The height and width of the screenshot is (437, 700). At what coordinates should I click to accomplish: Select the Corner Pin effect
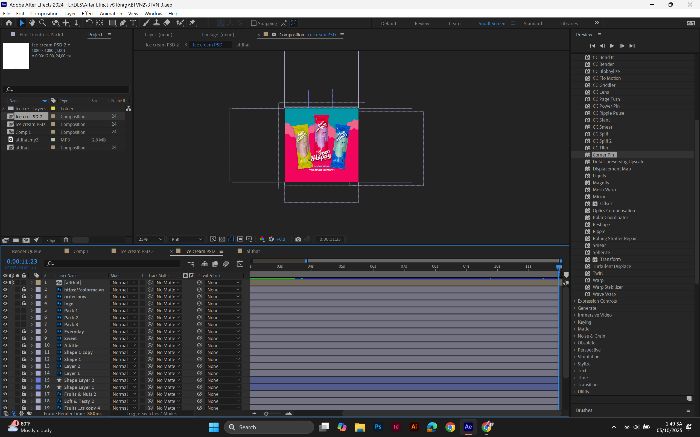(604, 155)
